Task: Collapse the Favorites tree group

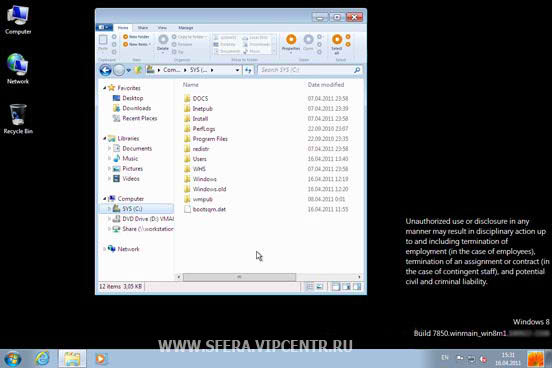Action: coord(105,88)
